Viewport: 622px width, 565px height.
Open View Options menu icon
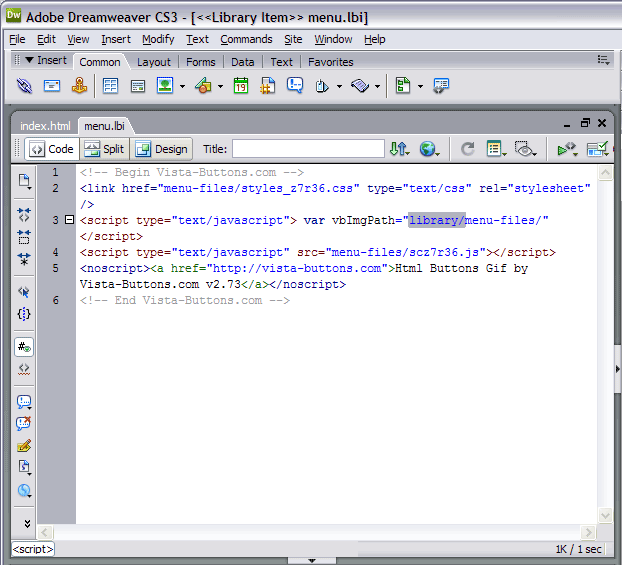tap(496, 149)
